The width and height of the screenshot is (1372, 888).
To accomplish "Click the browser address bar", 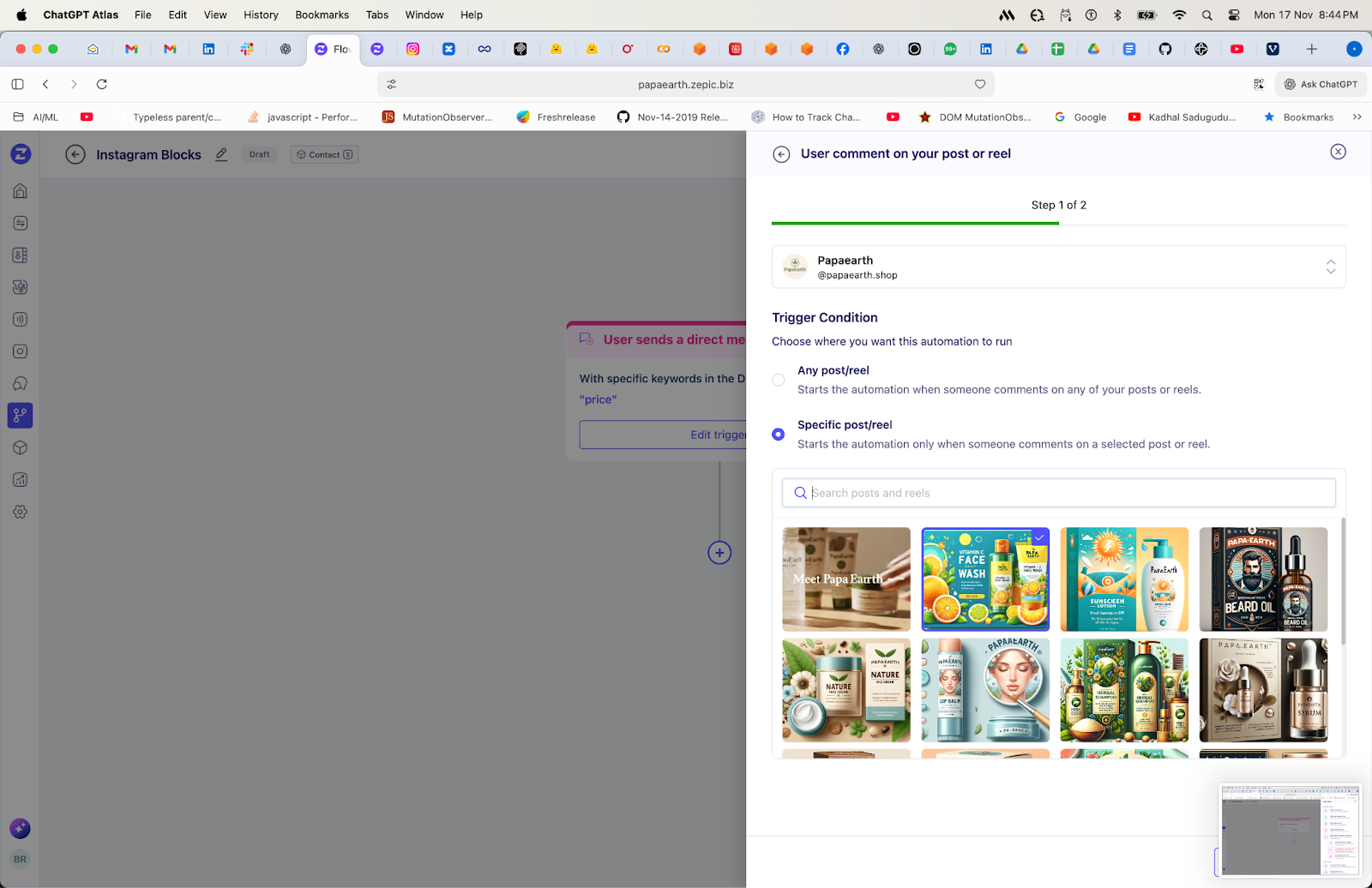I will (686, 84).
